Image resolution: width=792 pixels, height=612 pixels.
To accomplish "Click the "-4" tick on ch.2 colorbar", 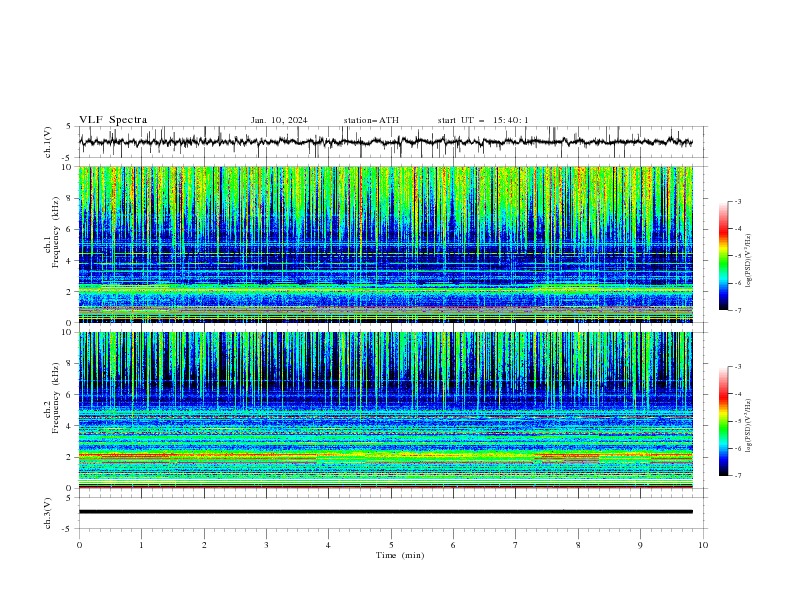I will point(737,394).
